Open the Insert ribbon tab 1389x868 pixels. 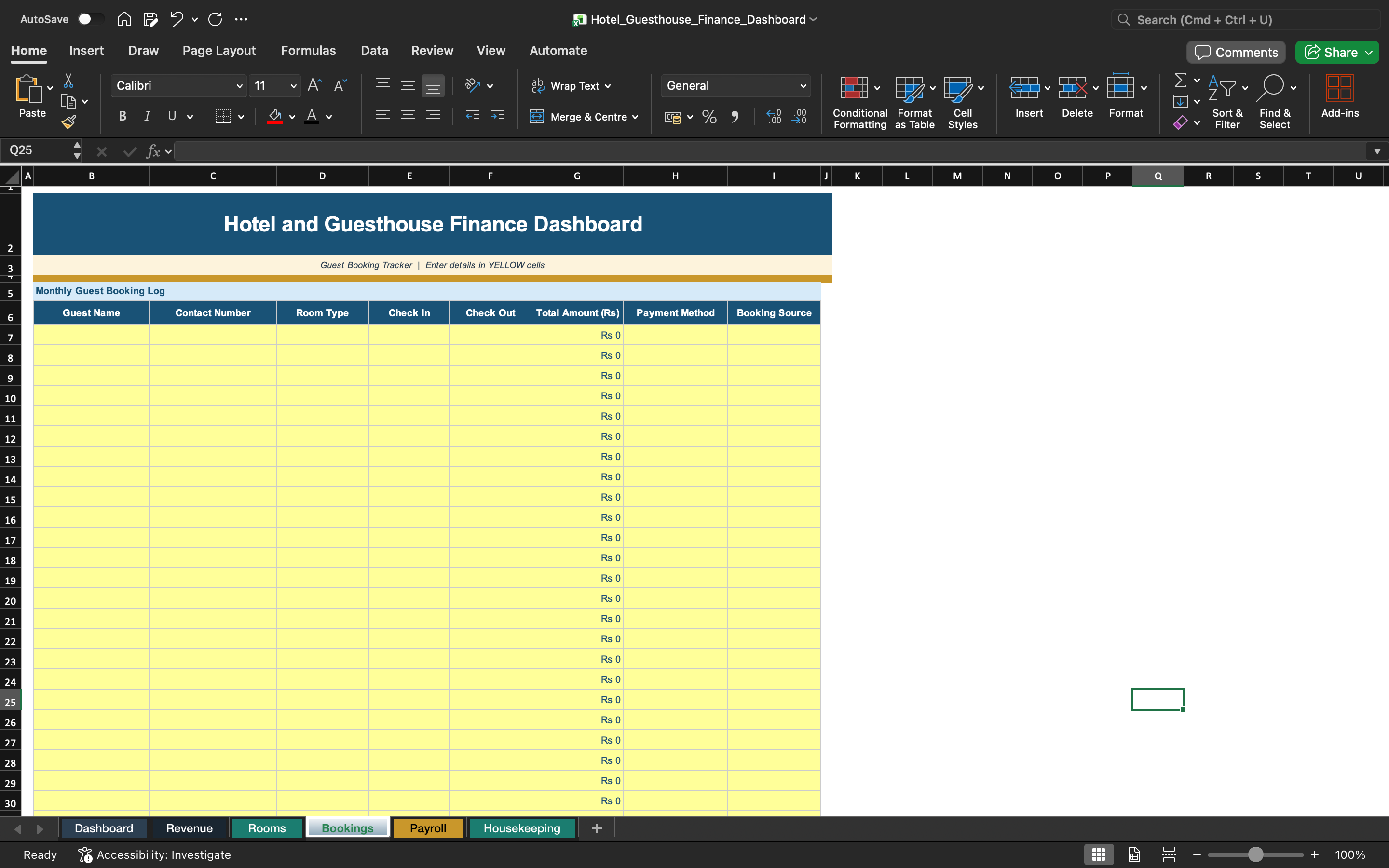point(87,51)
